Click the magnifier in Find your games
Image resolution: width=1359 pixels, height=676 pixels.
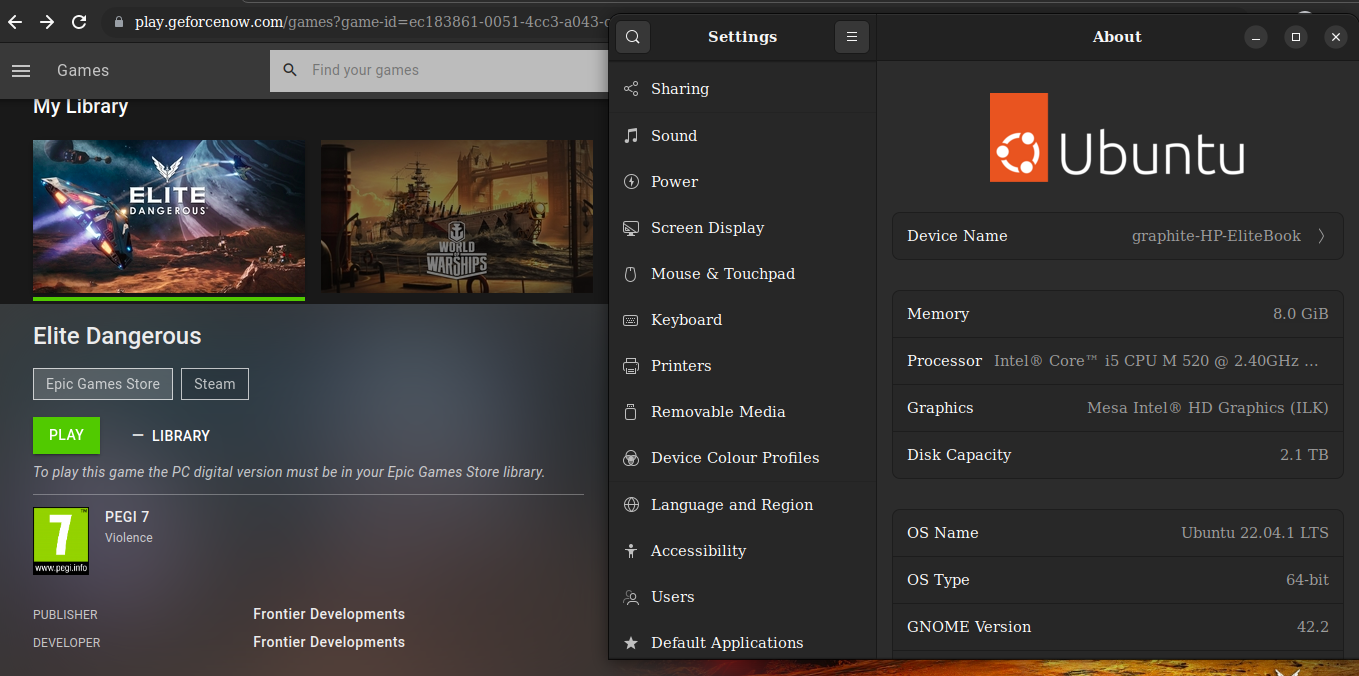tap(291, 70)
